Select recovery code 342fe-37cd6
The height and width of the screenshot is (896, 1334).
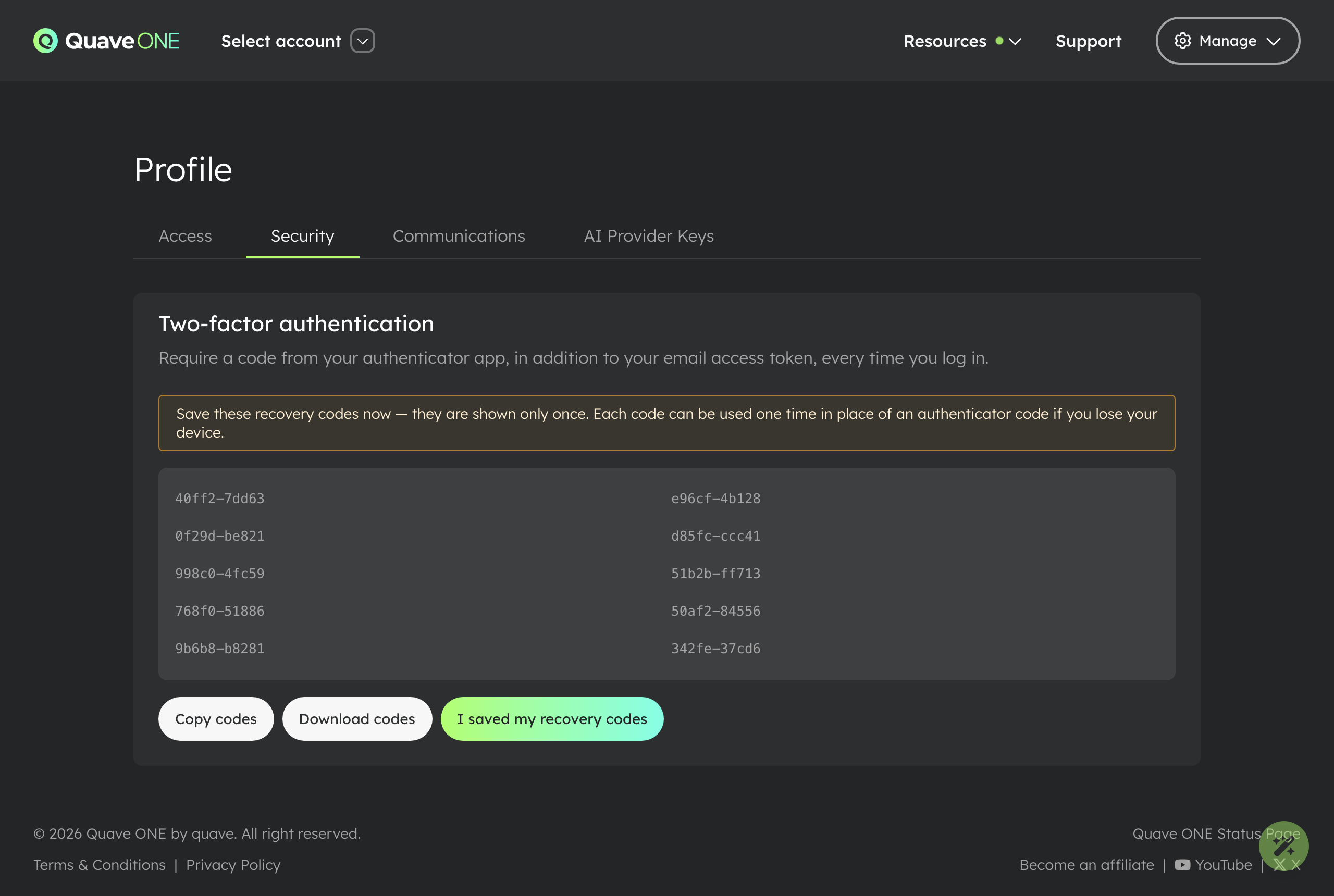[715, 649]
